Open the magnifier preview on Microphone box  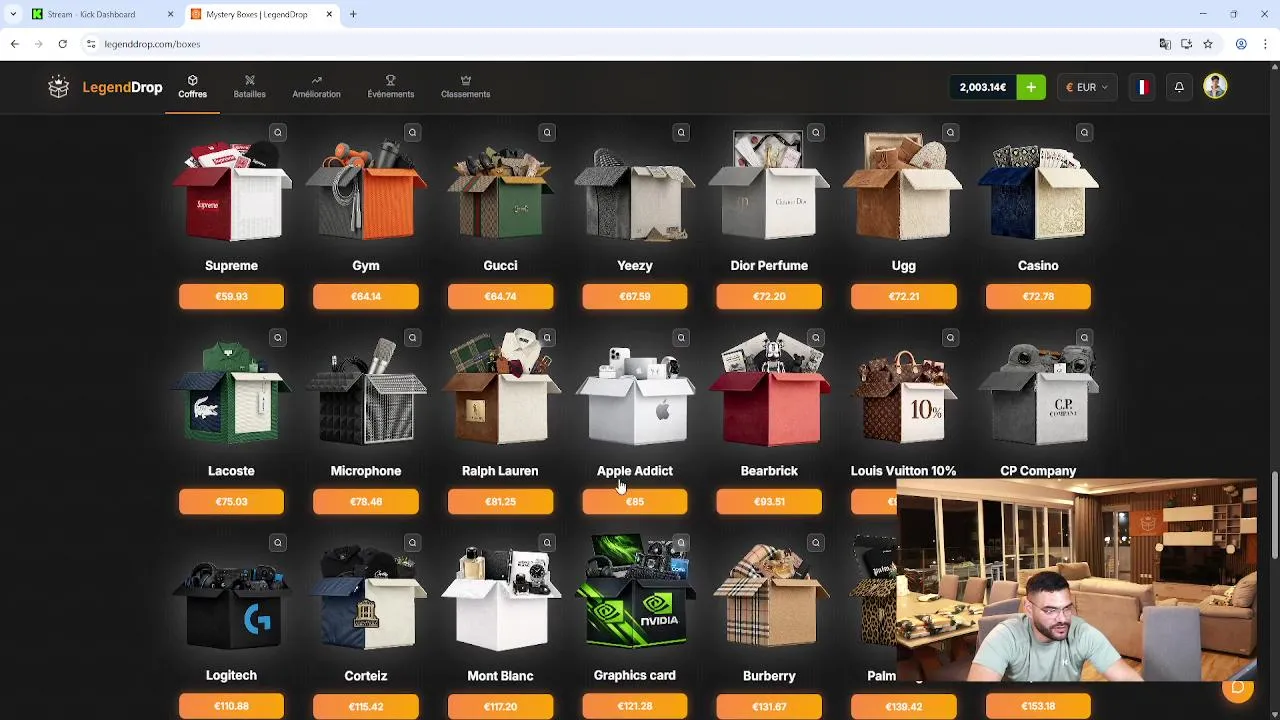pyautogui.click(x=412, y=337)
